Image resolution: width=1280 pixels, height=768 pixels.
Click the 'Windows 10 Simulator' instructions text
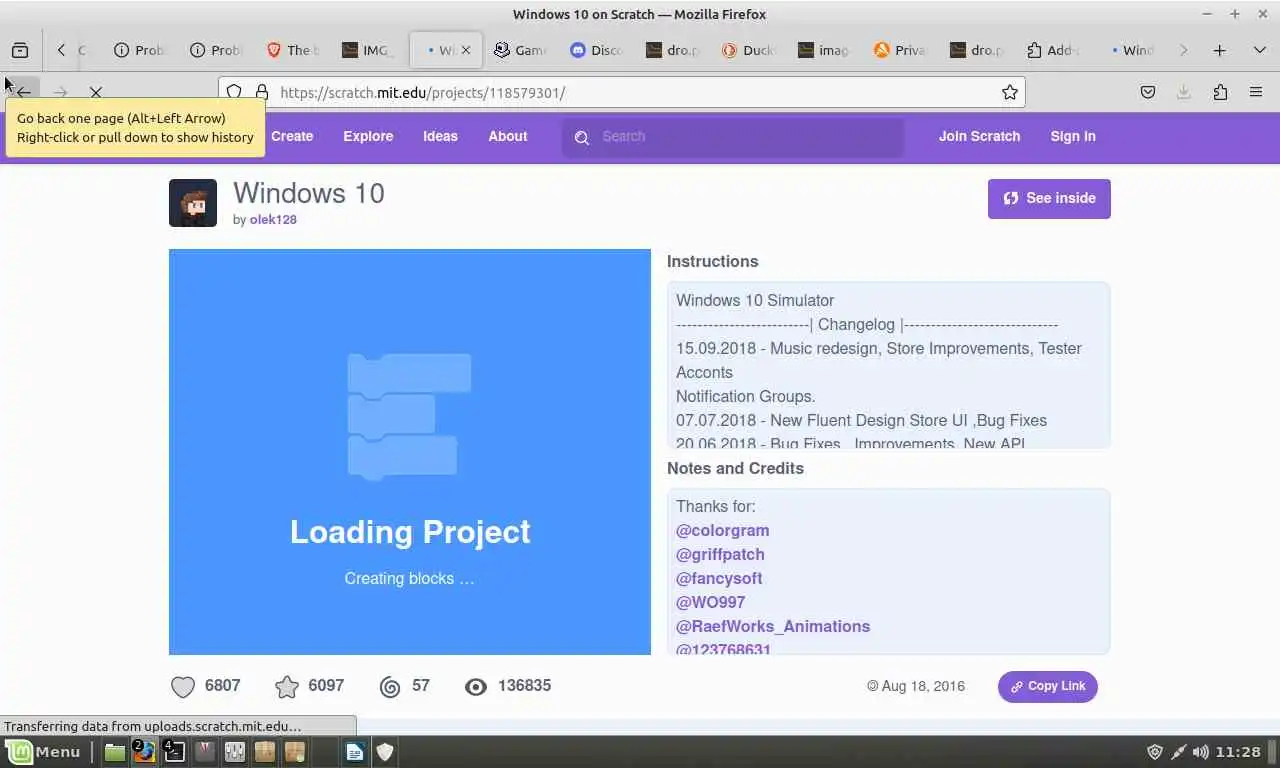(755, 300)
